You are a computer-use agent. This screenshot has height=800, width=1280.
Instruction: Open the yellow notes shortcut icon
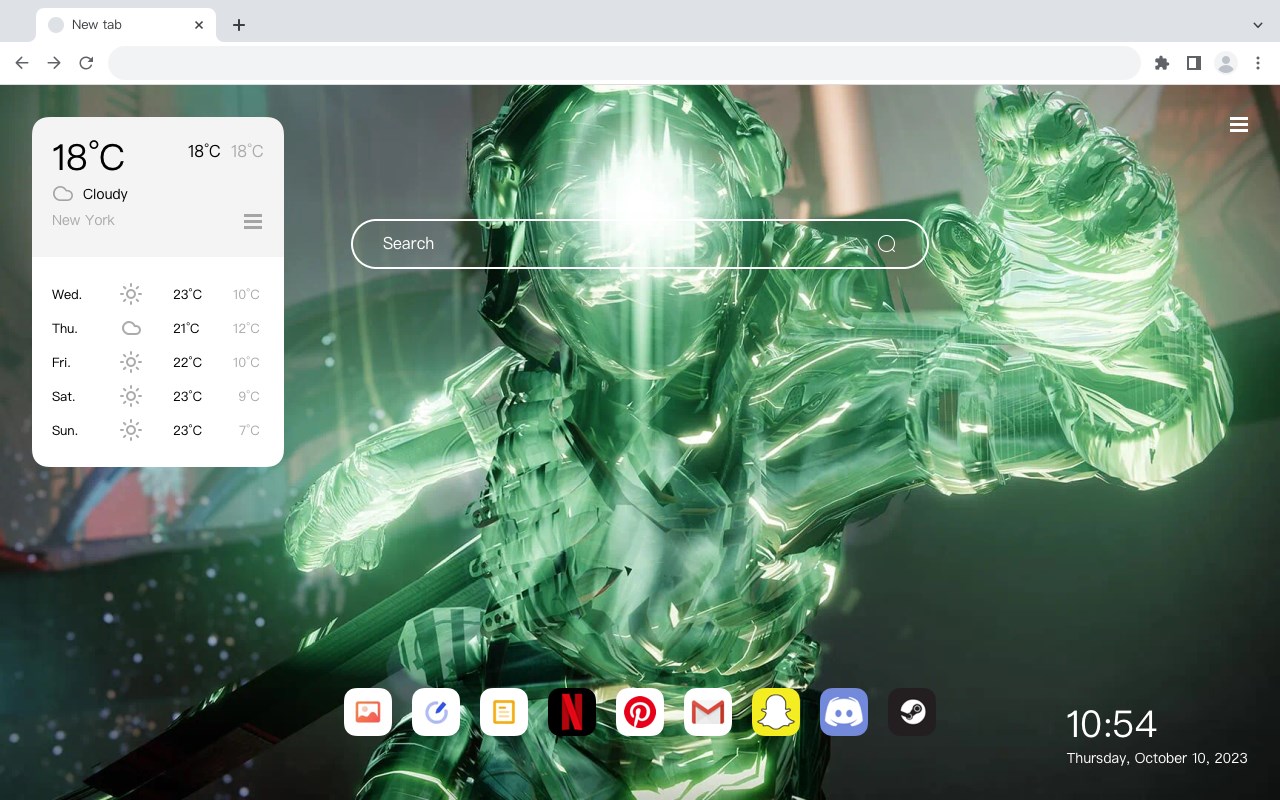point(504,712)
